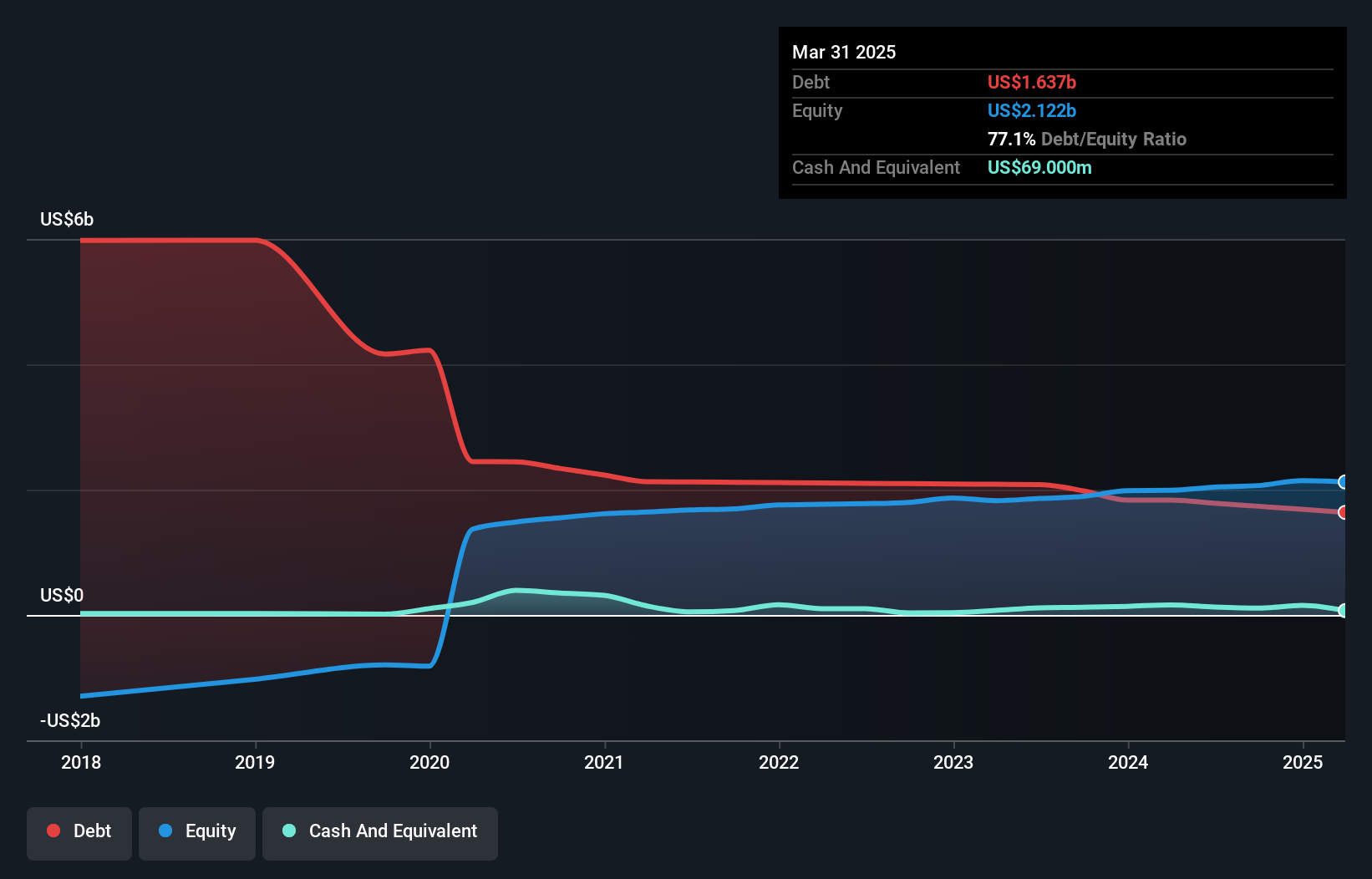The image size is (1372, 879).
Task: Click the US$6b y-axis label
Action: pyautogui.click(x=67, y=220)
